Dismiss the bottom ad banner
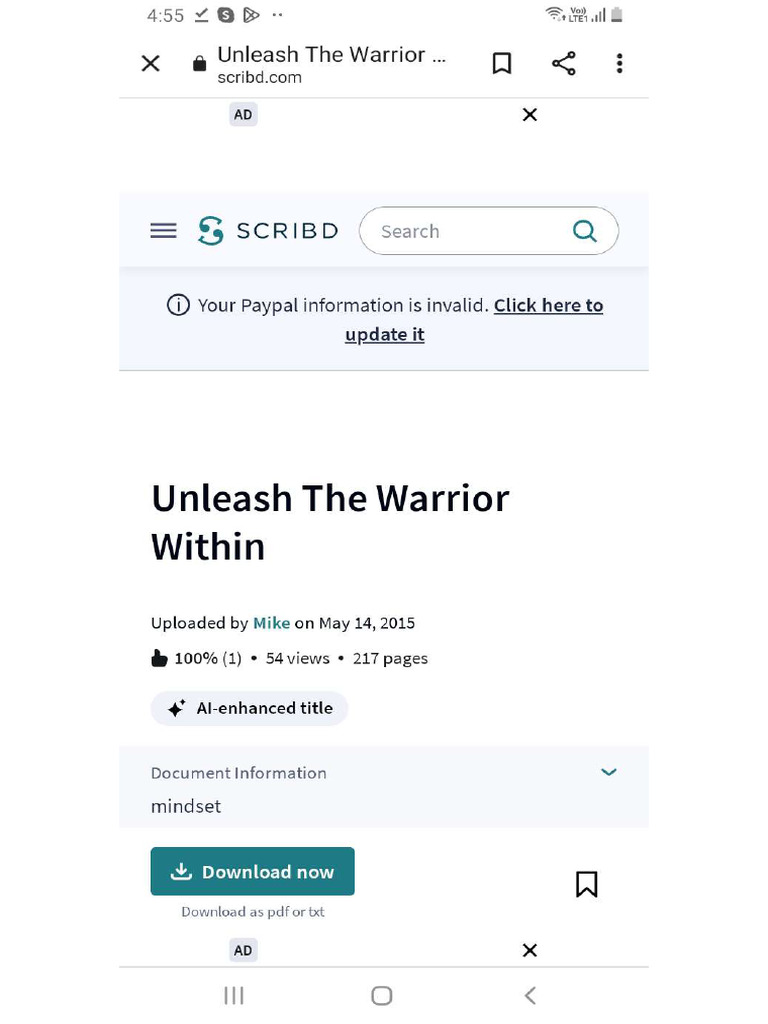 point(530,950)
